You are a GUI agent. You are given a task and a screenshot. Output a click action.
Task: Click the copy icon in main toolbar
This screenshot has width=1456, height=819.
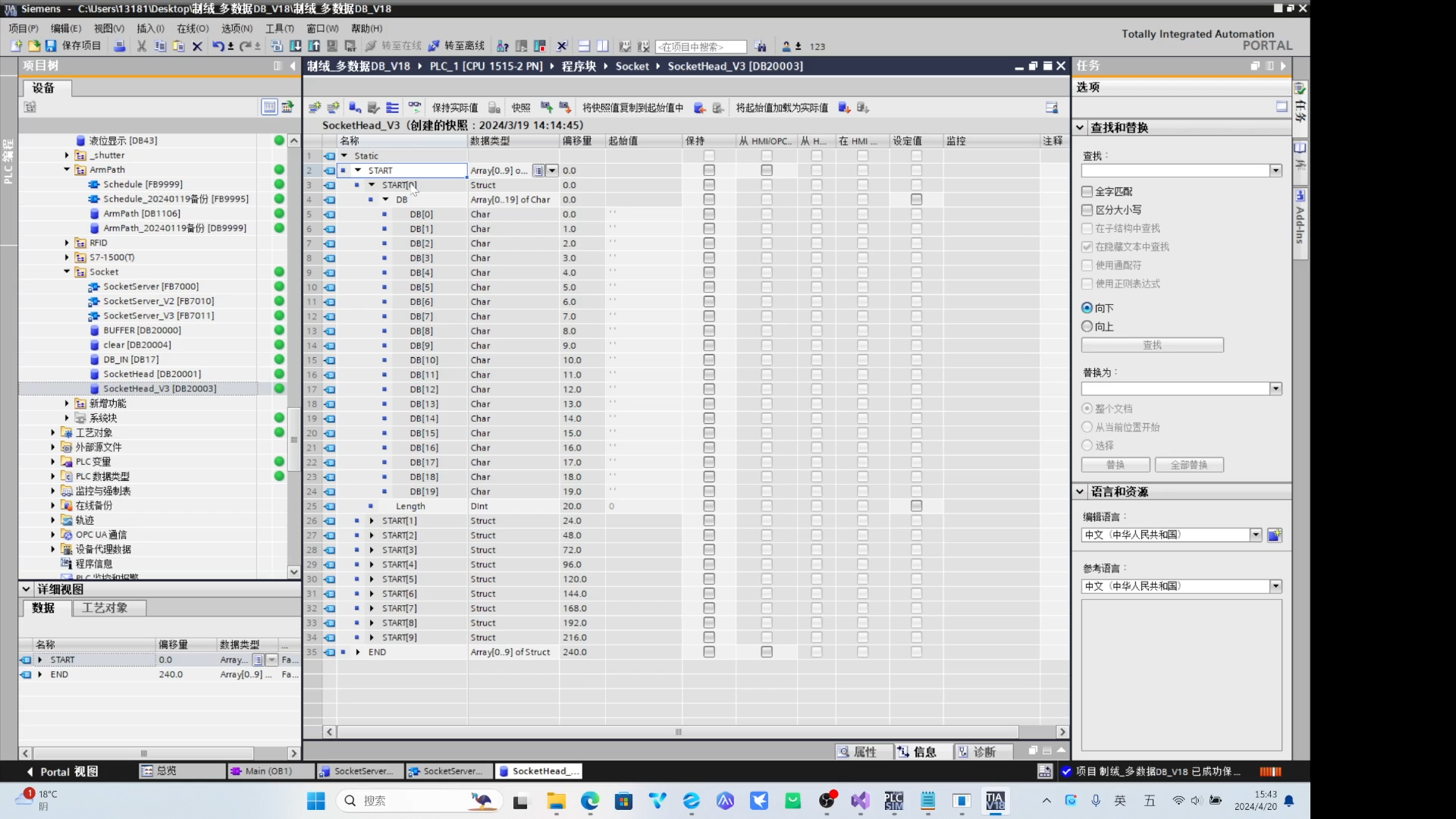[160, 46]
